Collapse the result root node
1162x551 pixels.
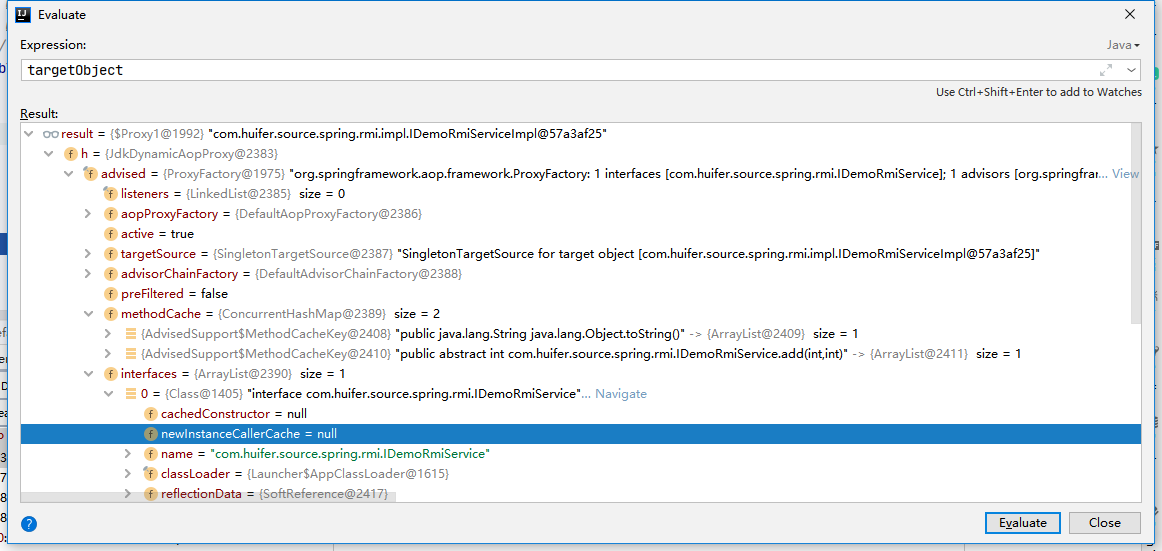[x=29, y=134]
